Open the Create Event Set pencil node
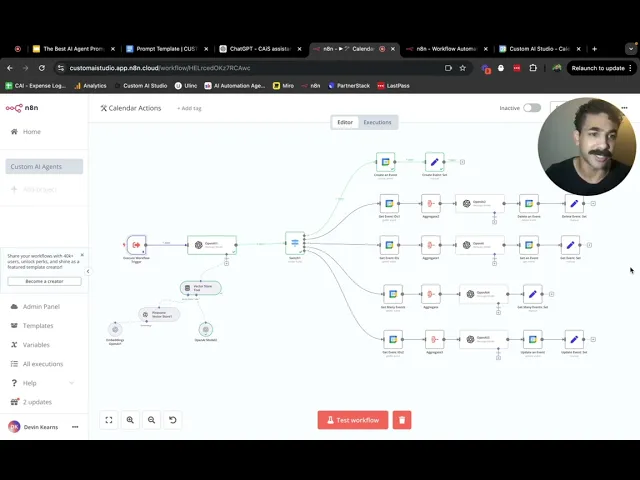 pos(434,162)
